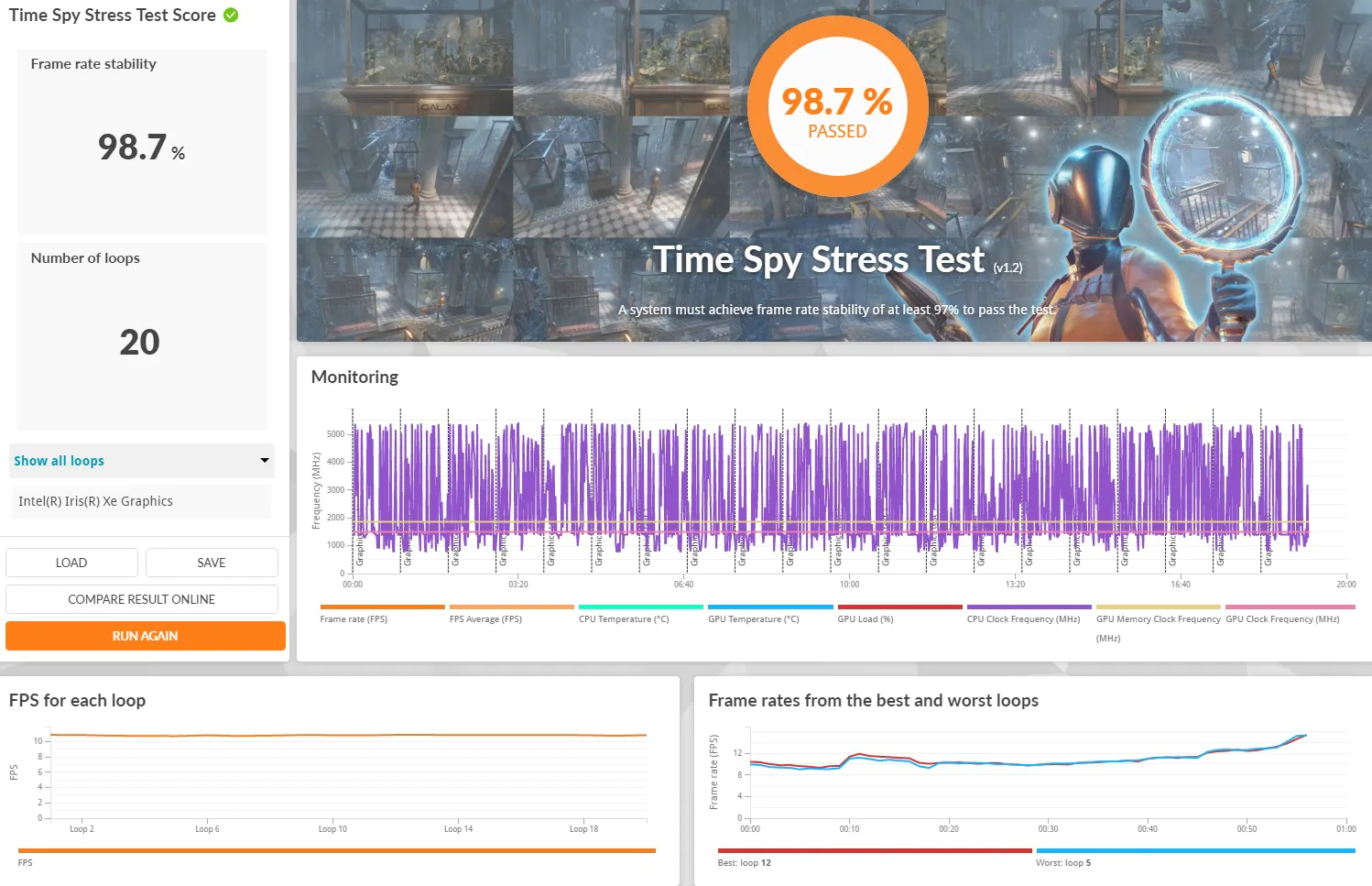This screenshot has height=886, width=1372.
Task: Toggle GPU Memory Clock Frequency legend series
Action: click(1158, 623)
